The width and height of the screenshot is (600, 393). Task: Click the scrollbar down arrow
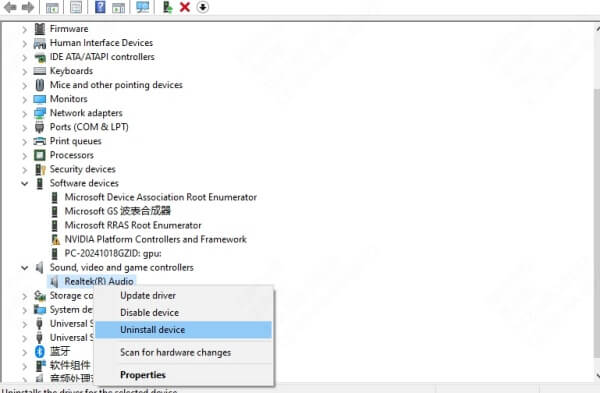pos(597,377)
